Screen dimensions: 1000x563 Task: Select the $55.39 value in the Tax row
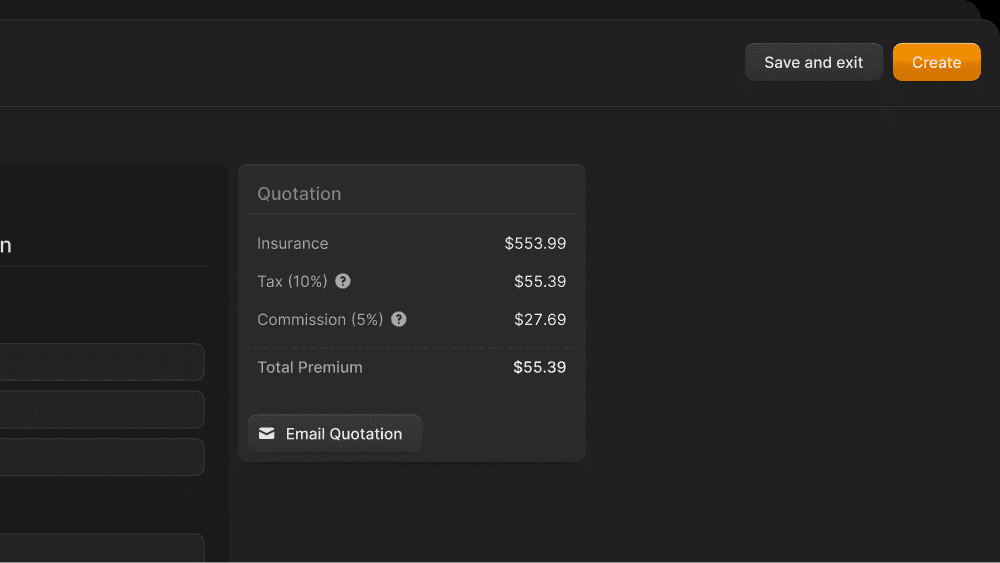(540, 281)
